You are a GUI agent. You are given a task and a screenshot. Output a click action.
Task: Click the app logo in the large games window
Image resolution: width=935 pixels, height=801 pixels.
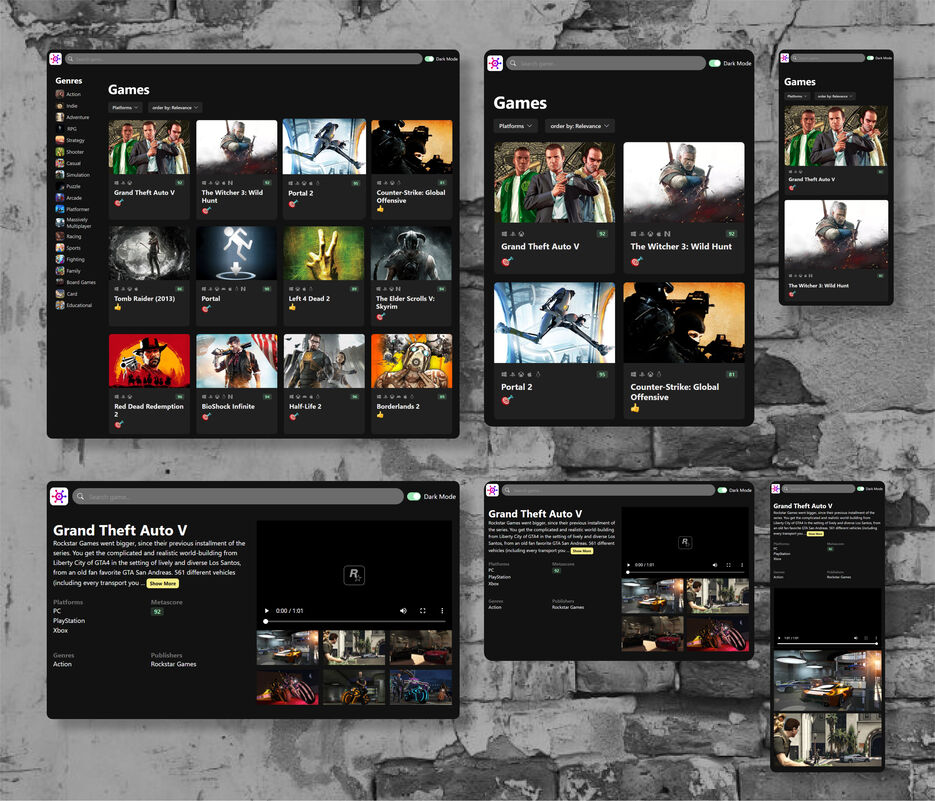click(x=55, y=58)
